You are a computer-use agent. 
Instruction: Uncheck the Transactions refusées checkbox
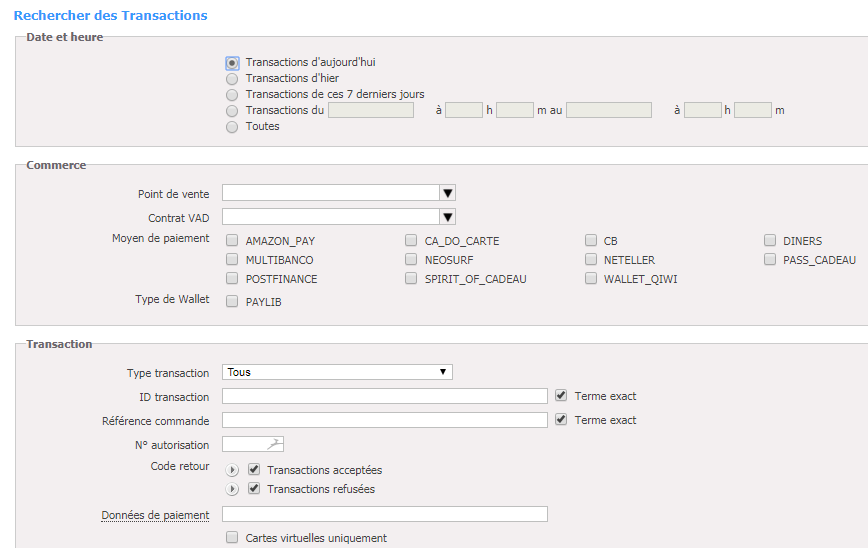pos(254,488)
